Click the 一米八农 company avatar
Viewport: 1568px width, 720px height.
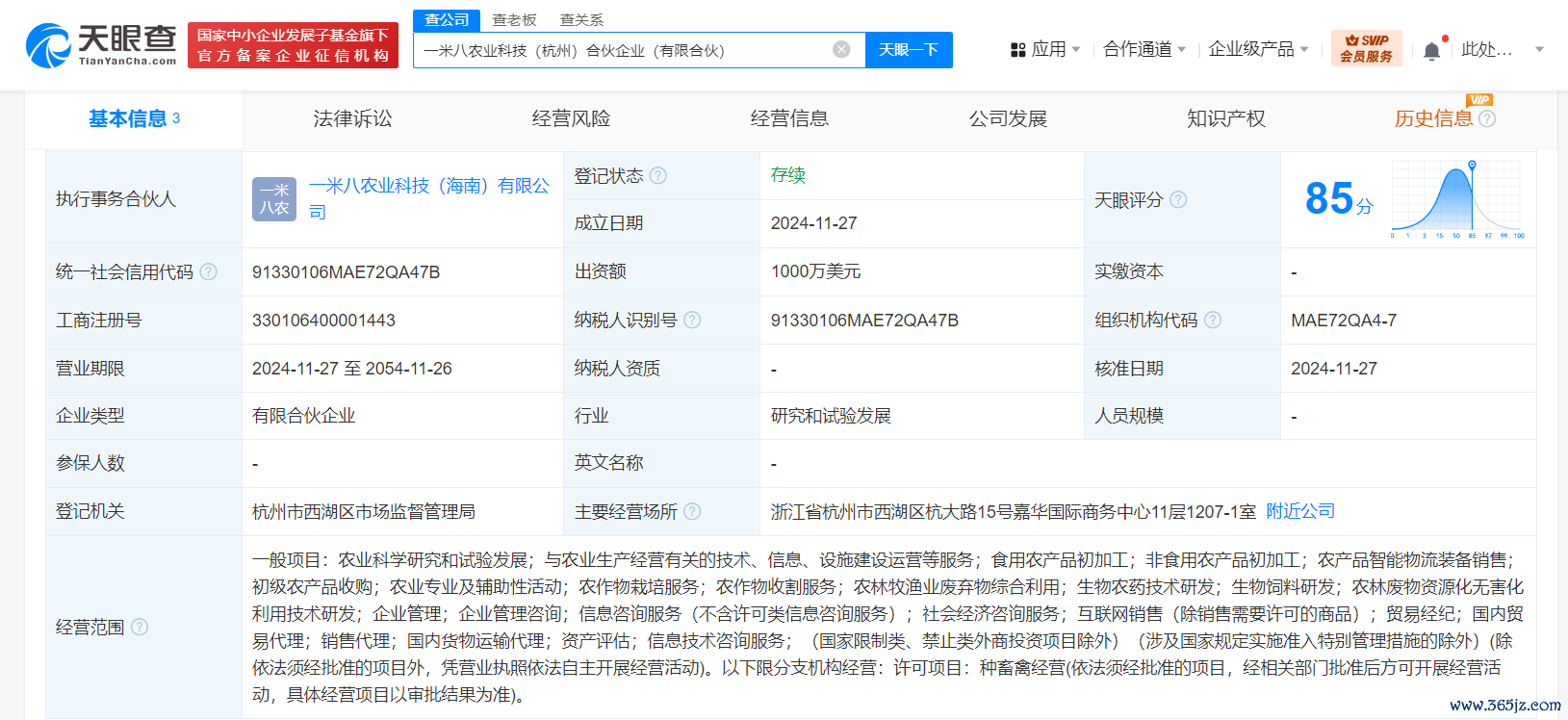(274, 199)
